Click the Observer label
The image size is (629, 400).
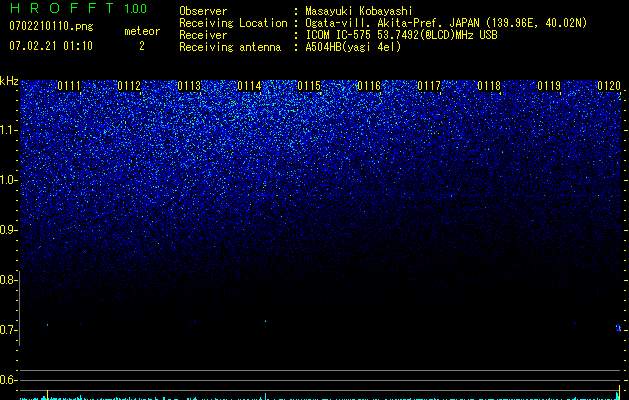pos(203,11)
